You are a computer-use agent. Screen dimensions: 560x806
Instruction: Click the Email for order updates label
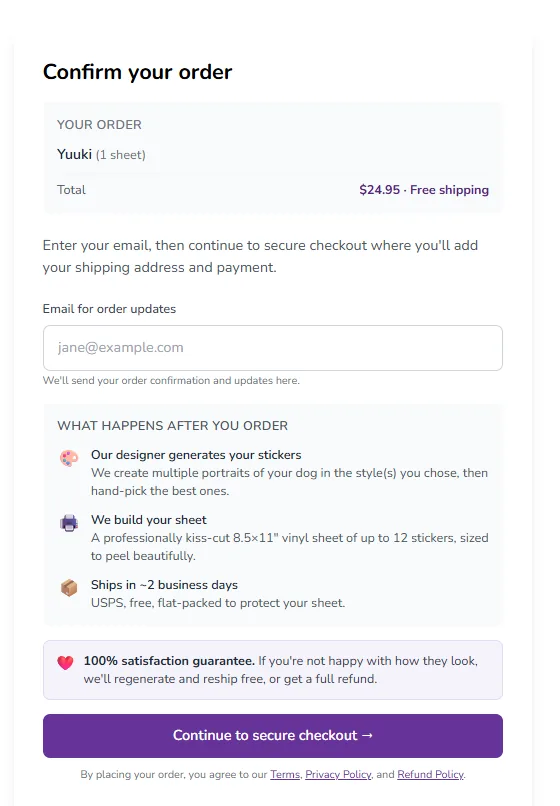tap(109, 309)
